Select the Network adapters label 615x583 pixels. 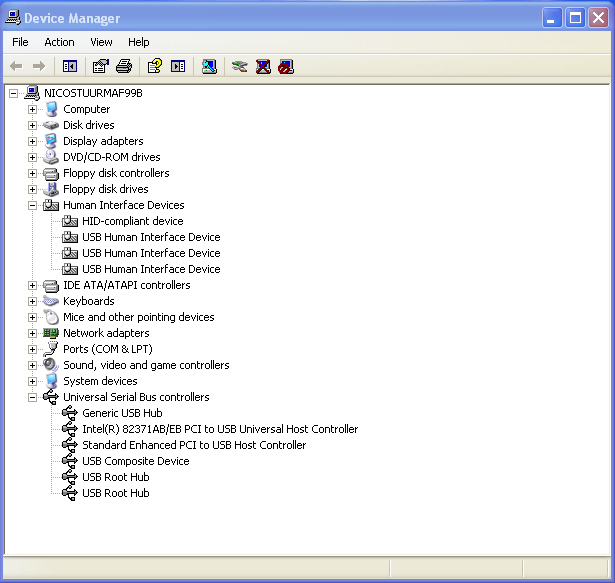click(106, 333)
